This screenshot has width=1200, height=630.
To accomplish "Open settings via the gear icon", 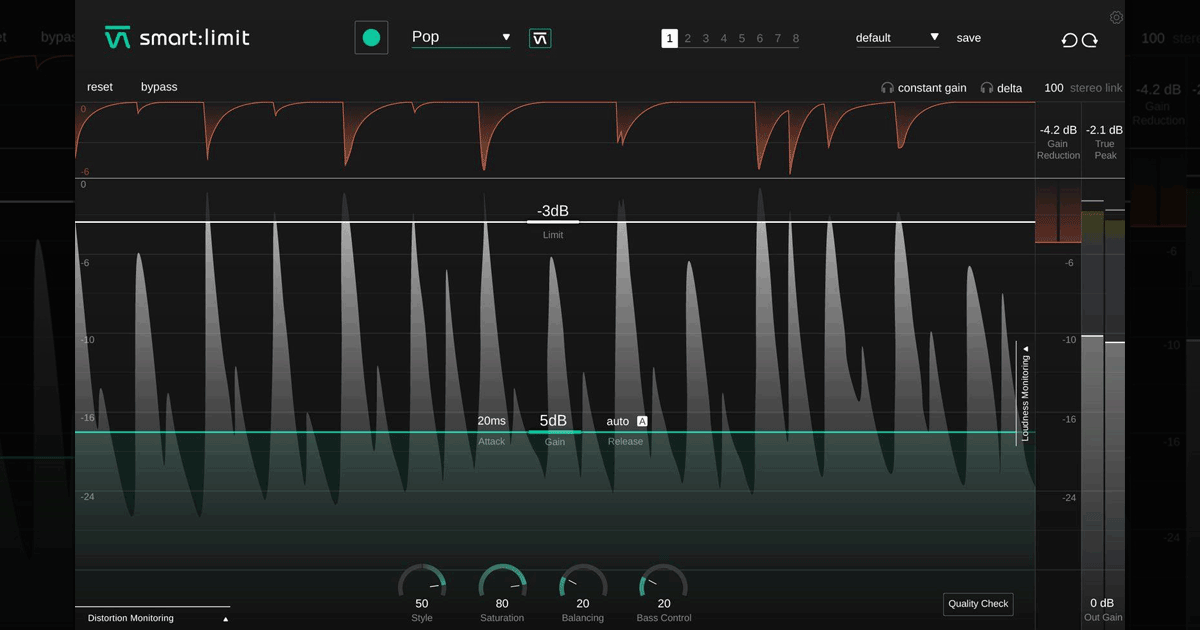I will tap(1116, 17).
